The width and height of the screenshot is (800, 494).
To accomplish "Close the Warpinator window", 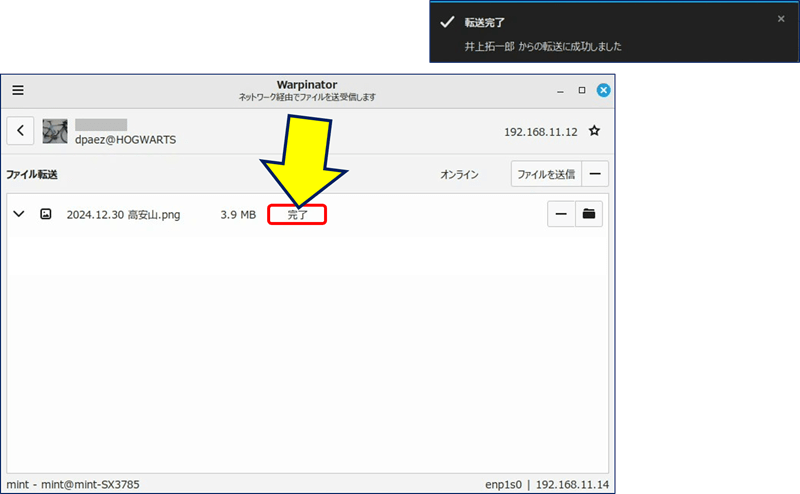I will point(604,90).
